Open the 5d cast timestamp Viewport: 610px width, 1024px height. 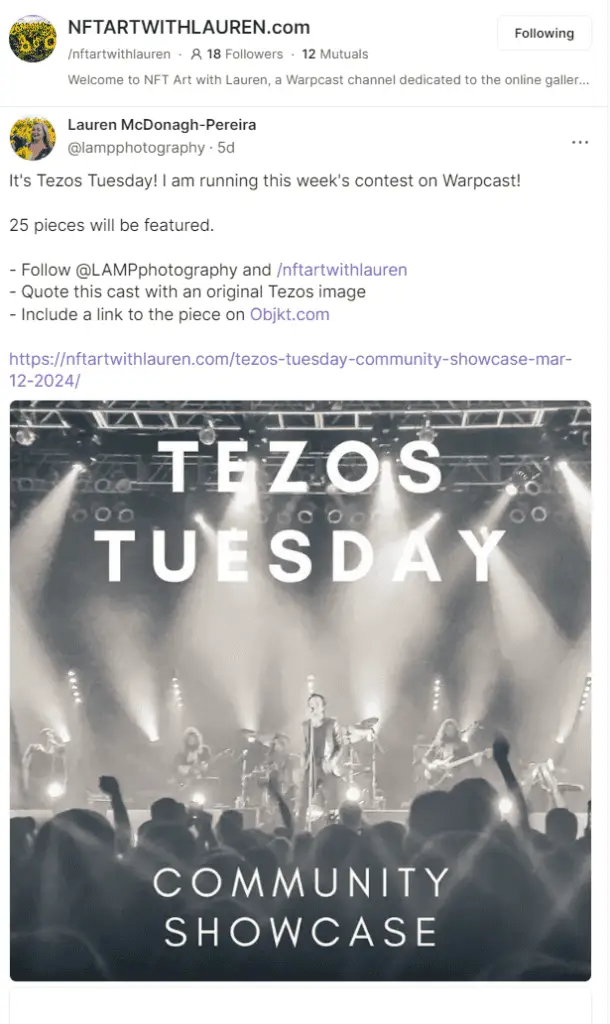coord(226,148)
